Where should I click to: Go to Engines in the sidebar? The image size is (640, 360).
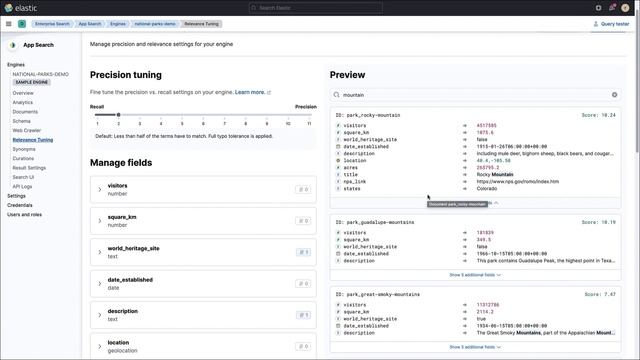pos(16,65)
